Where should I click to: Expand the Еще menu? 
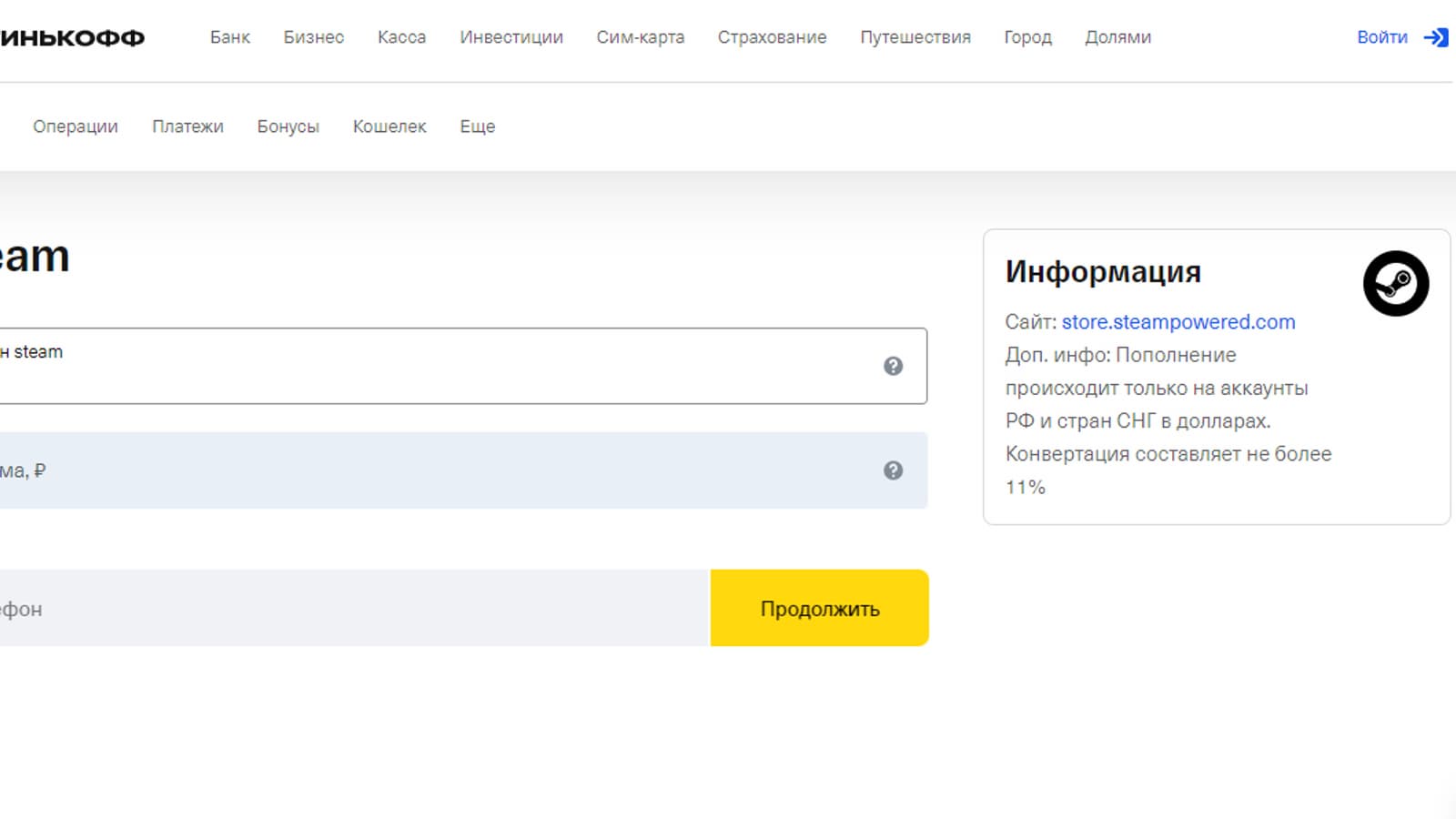[477, 126]
